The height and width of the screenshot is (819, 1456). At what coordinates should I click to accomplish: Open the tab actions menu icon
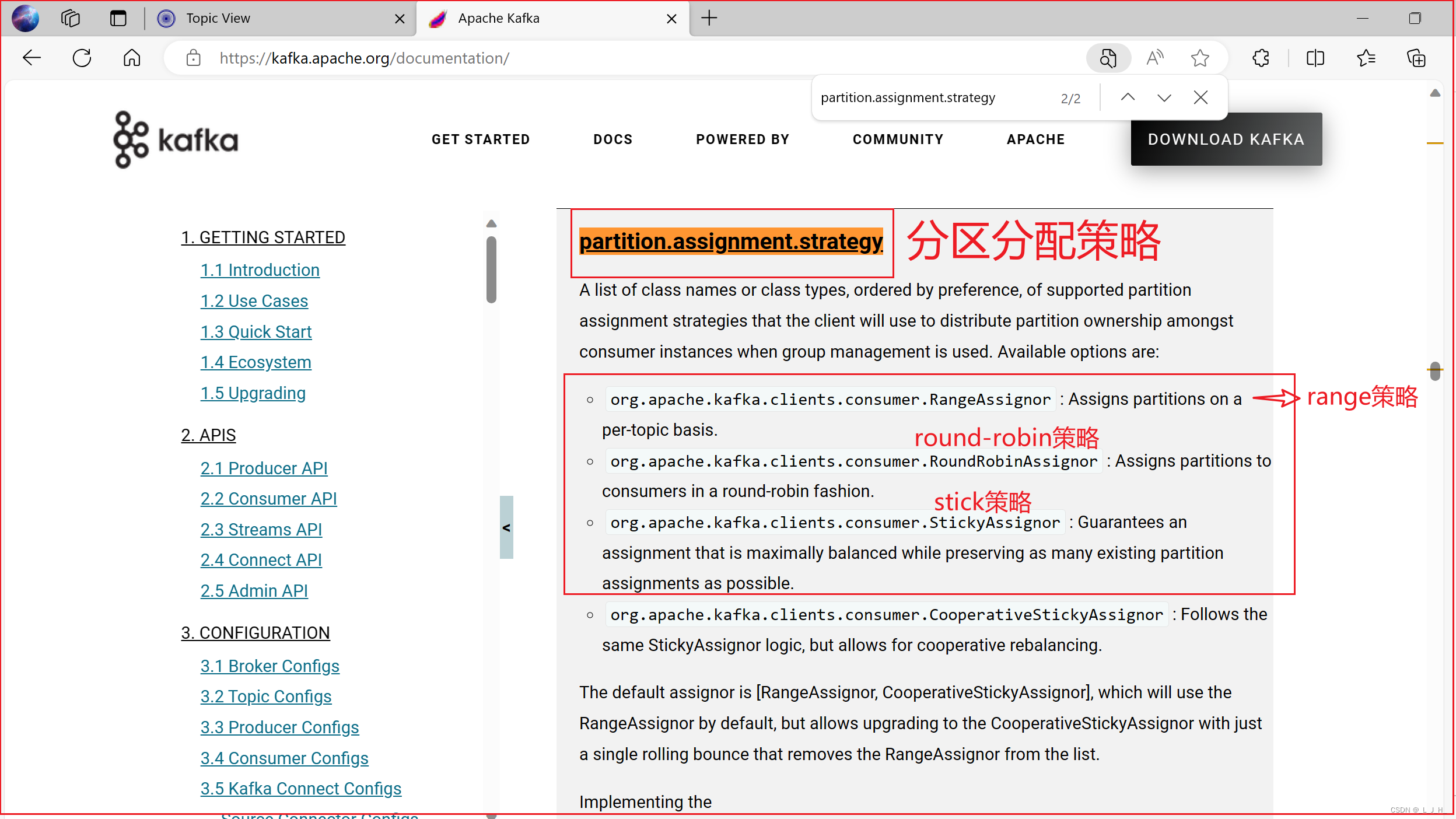(118, 18)
